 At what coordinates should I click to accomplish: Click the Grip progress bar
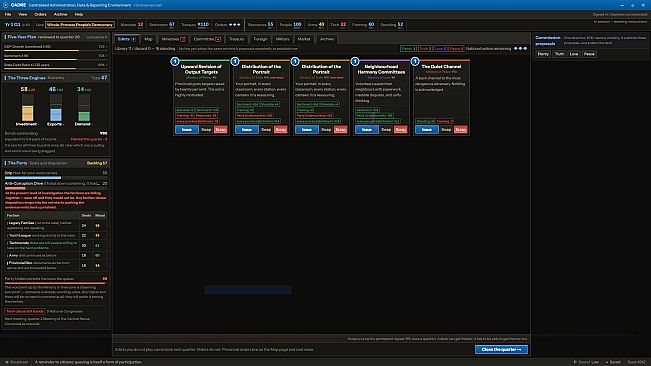(x=56, y=178)
